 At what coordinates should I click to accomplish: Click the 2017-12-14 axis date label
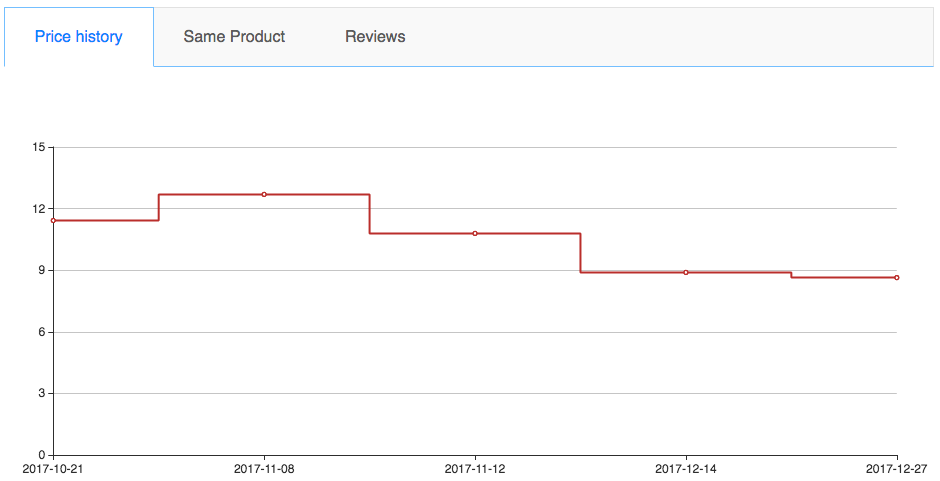tap(686, 468)
